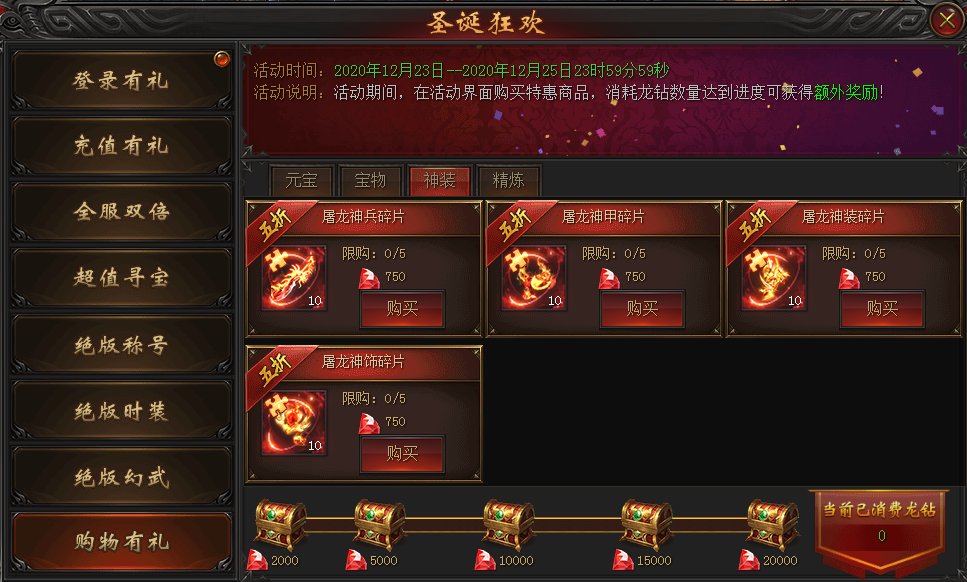Select the 全服双倍 sidebar entry
This screenshot has width=967, height=582.
pos(121,211)
